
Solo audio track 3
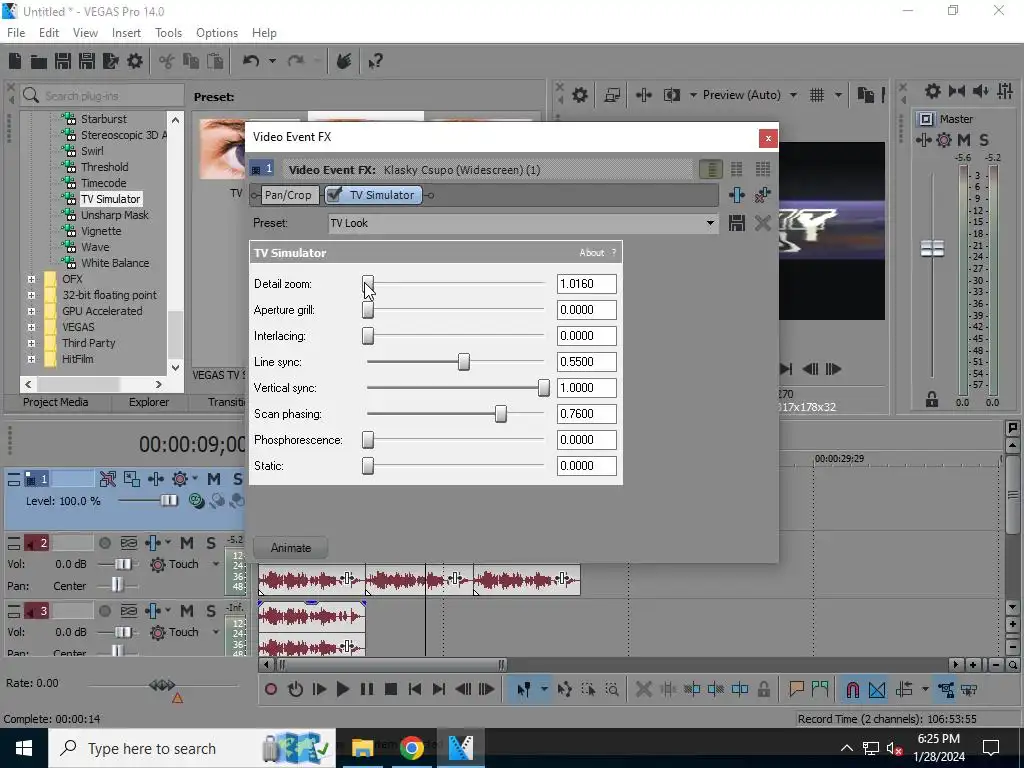pyautogui.click(x=211, y=611)
